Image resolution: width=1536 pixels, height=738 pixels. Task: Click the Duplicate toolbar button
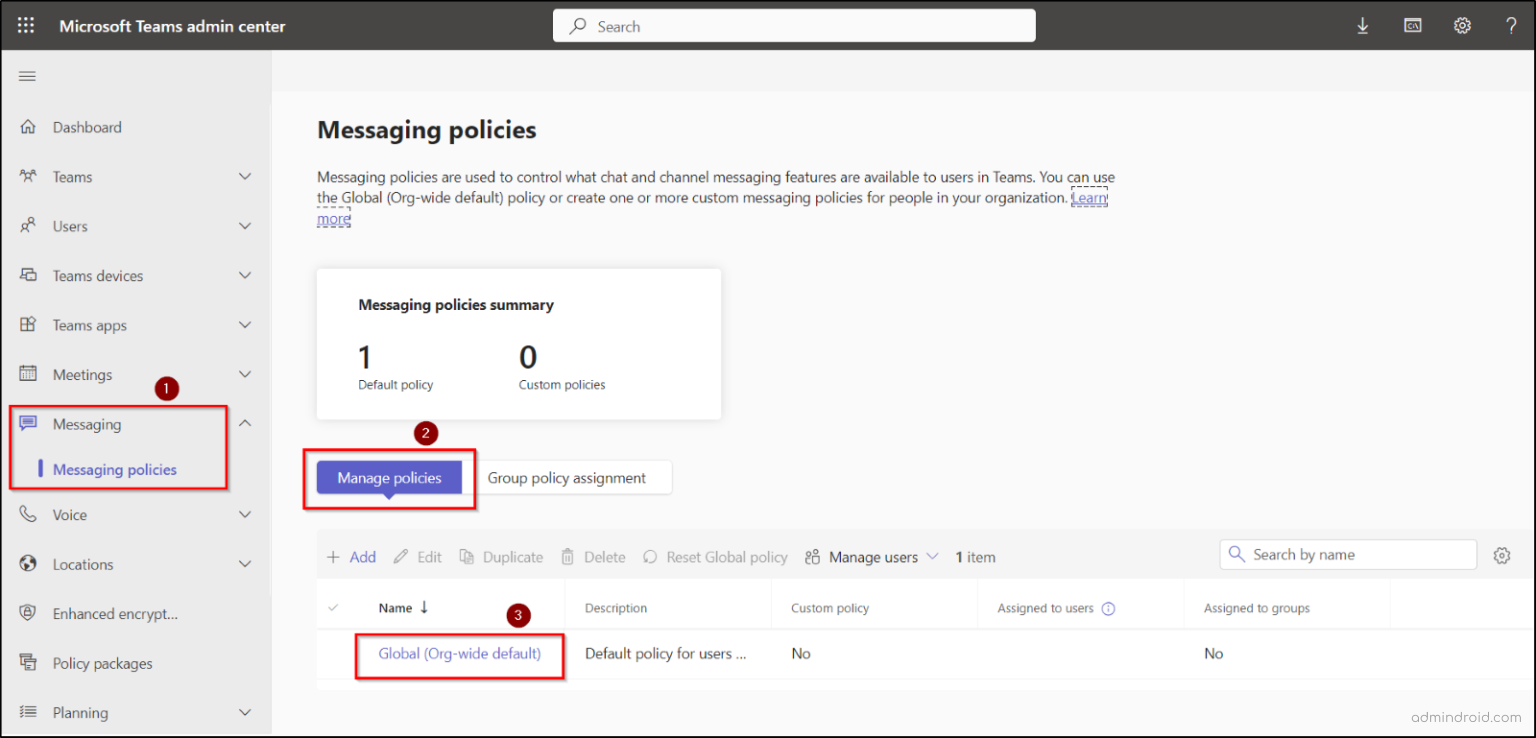pyautogui.click(x=501, y=557)
